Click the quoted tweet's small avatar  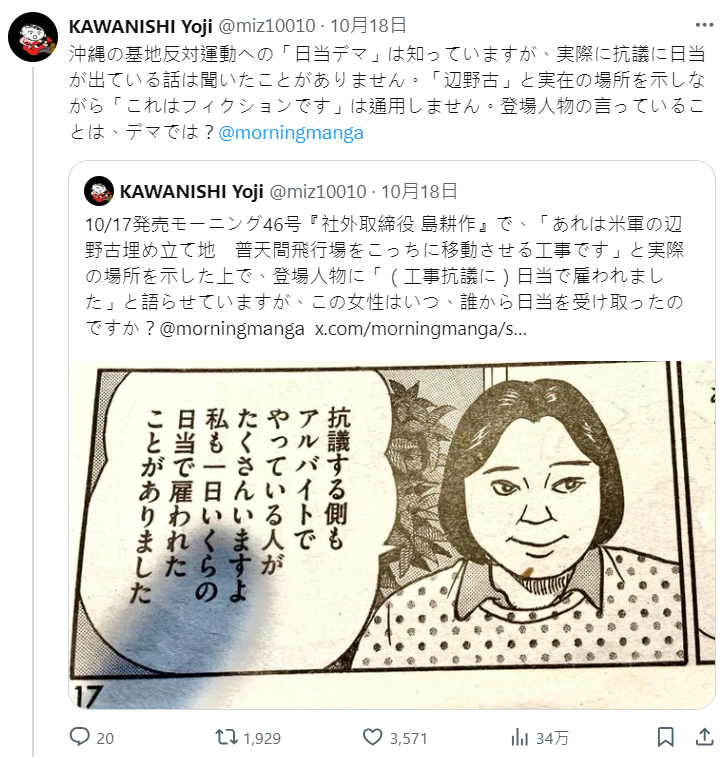click(99, 191)
